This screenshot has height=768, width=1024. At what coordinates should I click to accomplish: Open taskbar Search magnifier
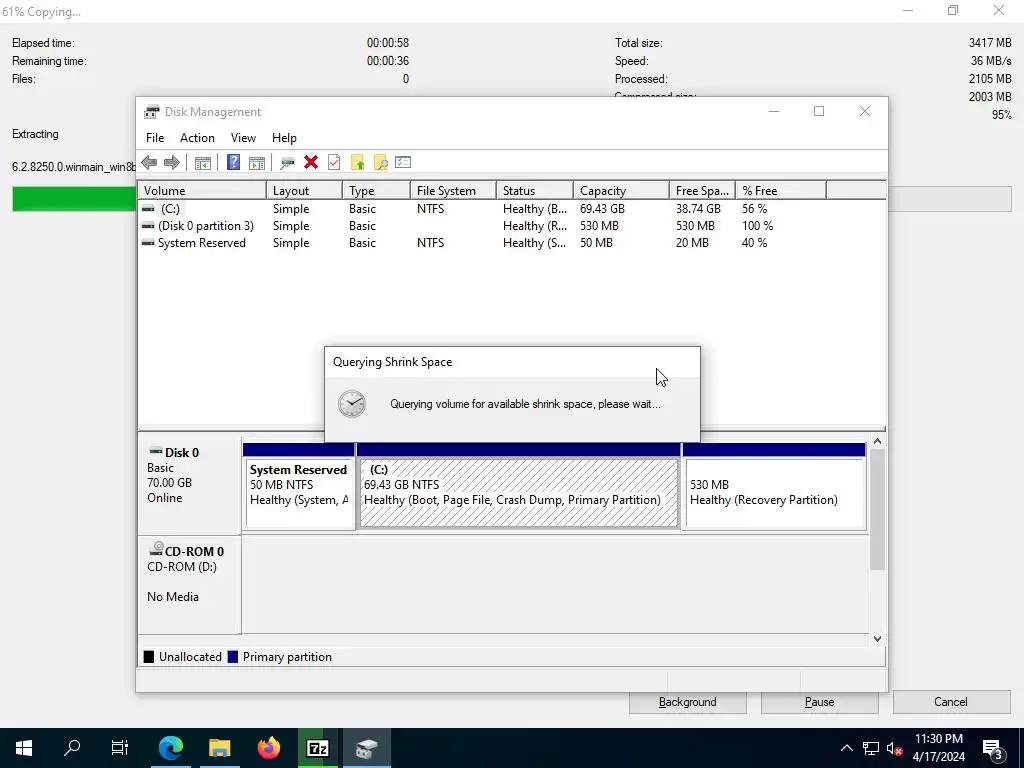[72, 748]
